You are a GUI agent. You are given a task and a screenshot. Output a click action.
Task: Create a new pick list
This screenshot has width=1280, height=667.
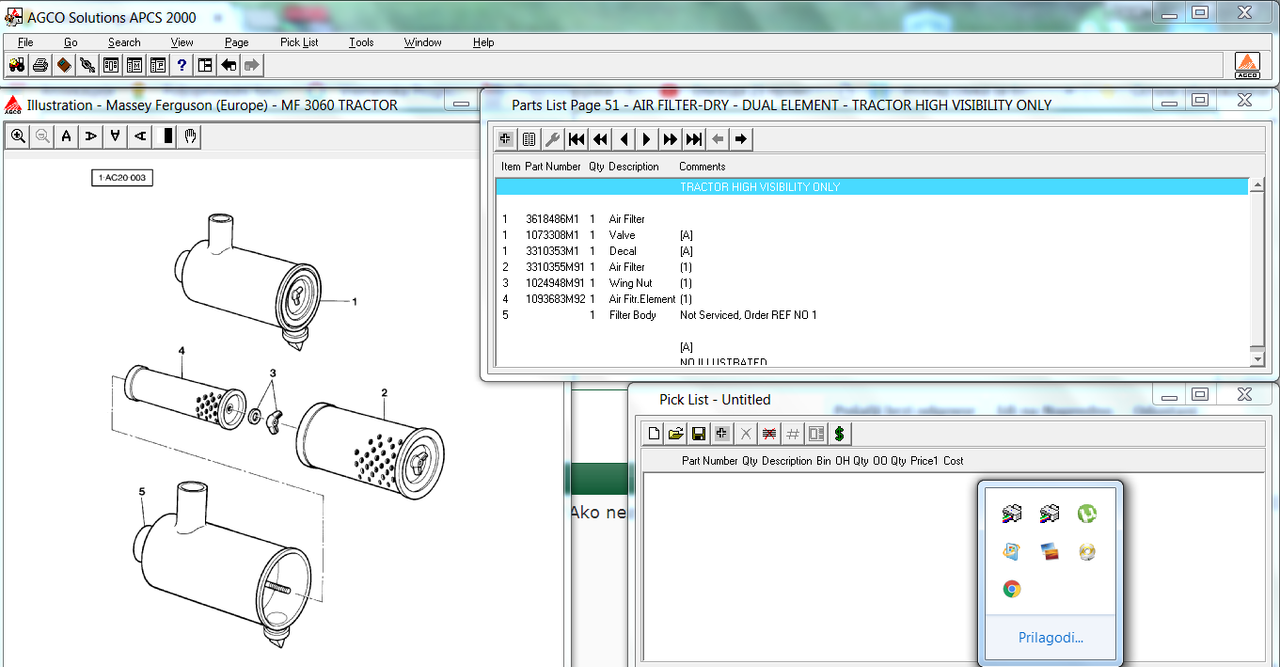pyautogui.click(x=654, y=433)
